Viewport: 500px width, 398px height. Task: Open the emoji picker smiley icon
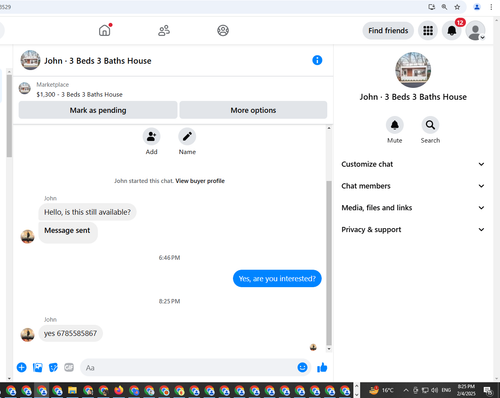click(x=302, y=367)
